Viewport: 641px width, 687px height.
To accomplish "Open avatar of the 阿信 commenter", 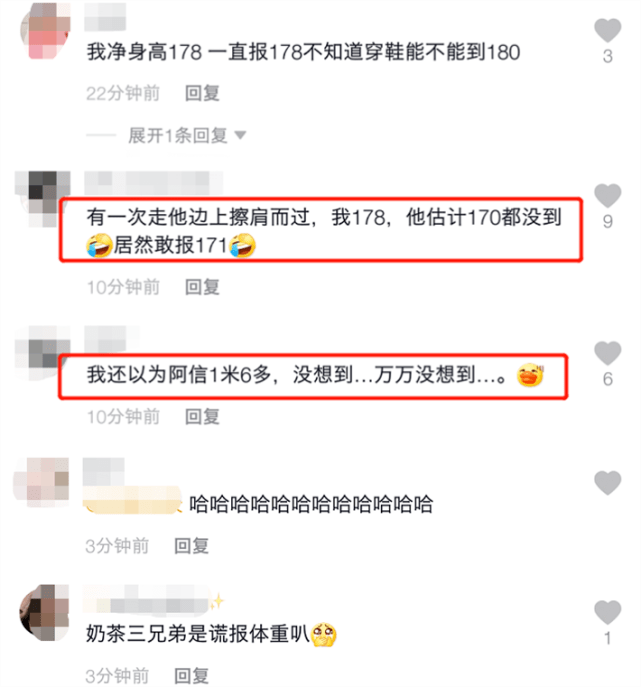I will coord(43,353).
